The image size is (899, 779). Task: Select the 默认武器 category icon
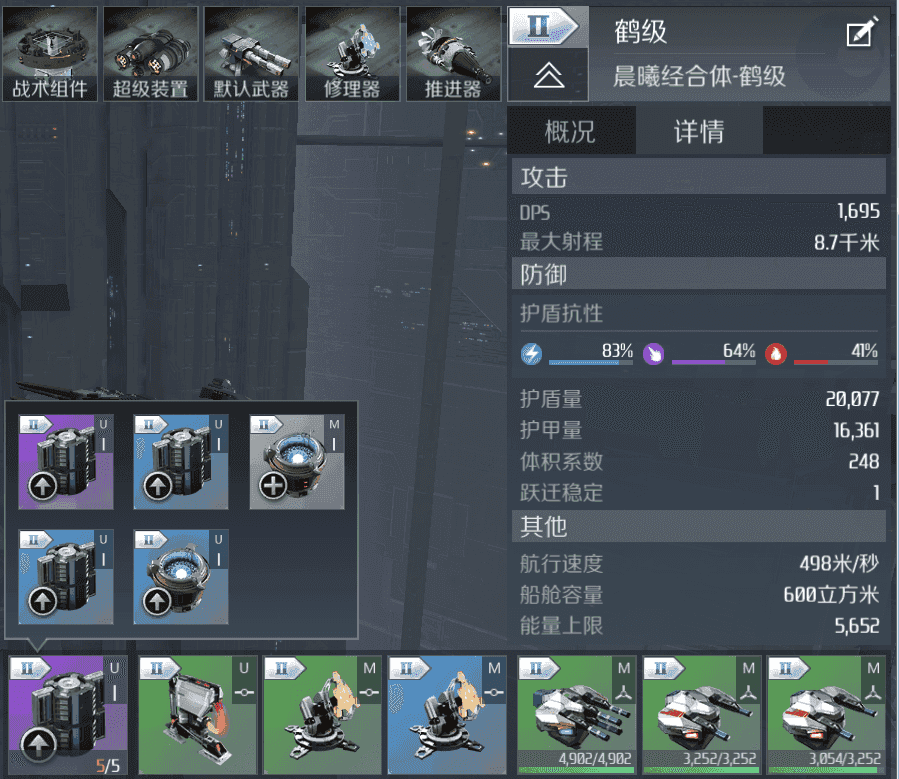tap(251, 54)
